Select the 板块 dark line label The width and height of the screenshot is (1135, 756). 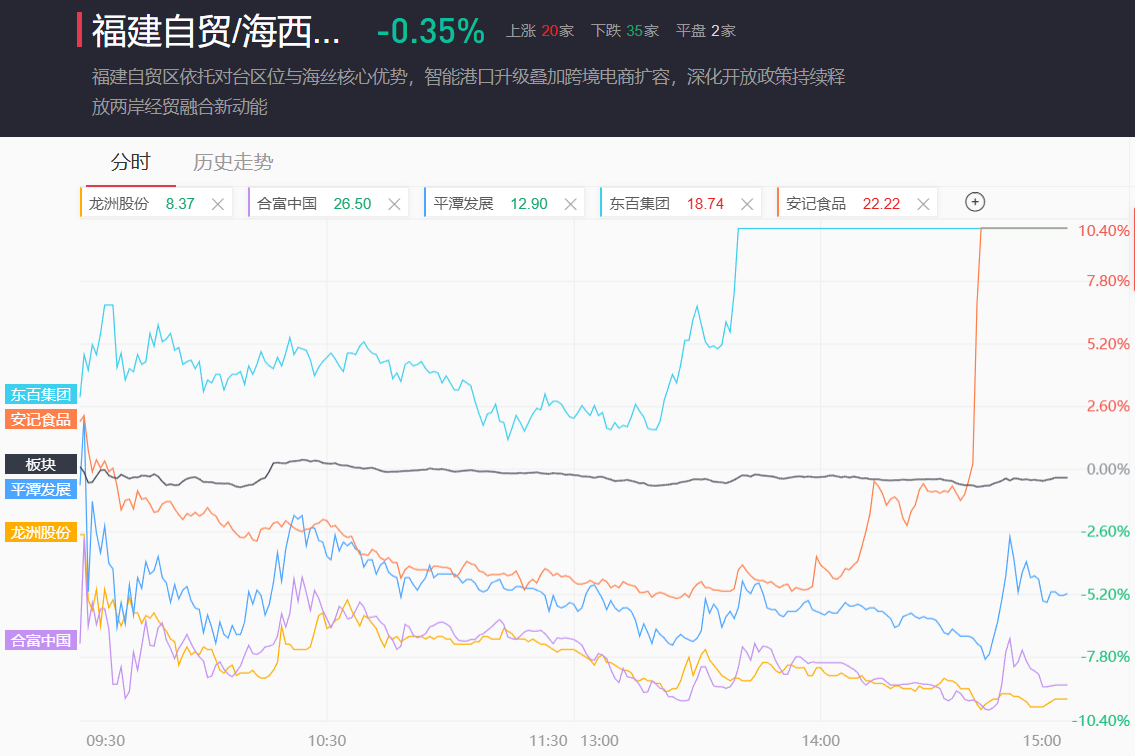pos(41,464)
